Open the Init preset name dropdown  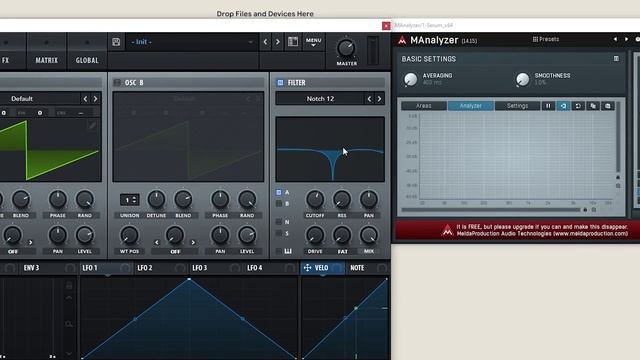[x=191, y=42]
